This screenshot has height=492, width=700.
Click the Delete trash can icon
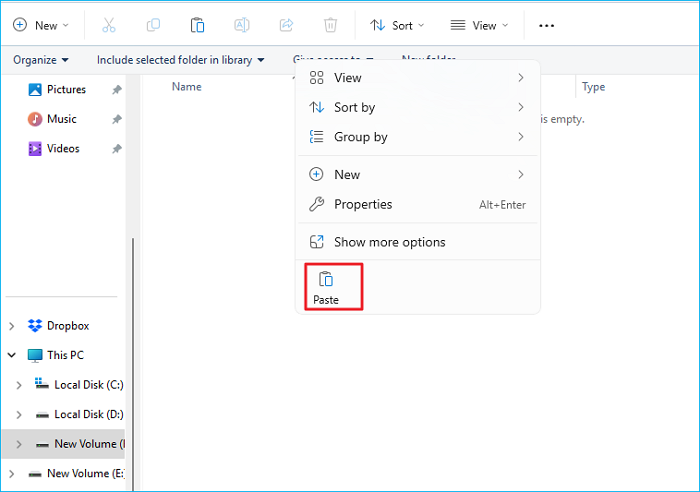tap(331, 25)
